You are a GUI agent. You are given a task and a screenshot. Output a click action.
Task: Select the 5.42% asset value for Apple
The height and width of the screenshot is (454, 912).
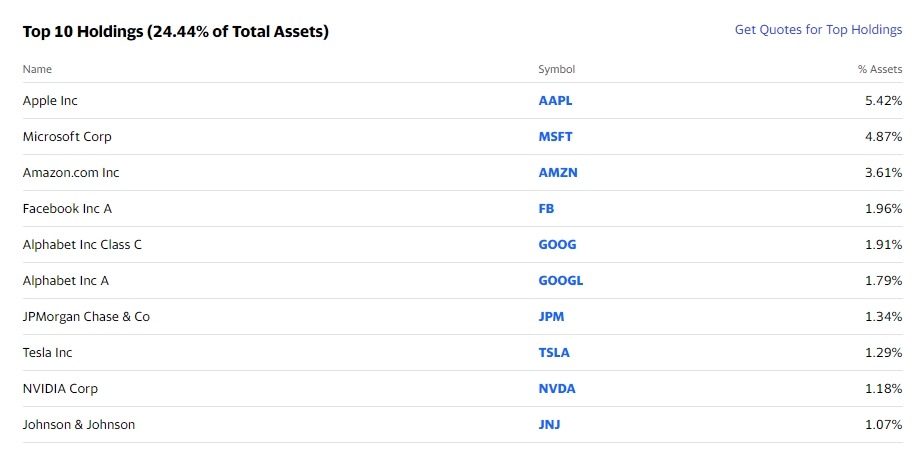(883, 101)
